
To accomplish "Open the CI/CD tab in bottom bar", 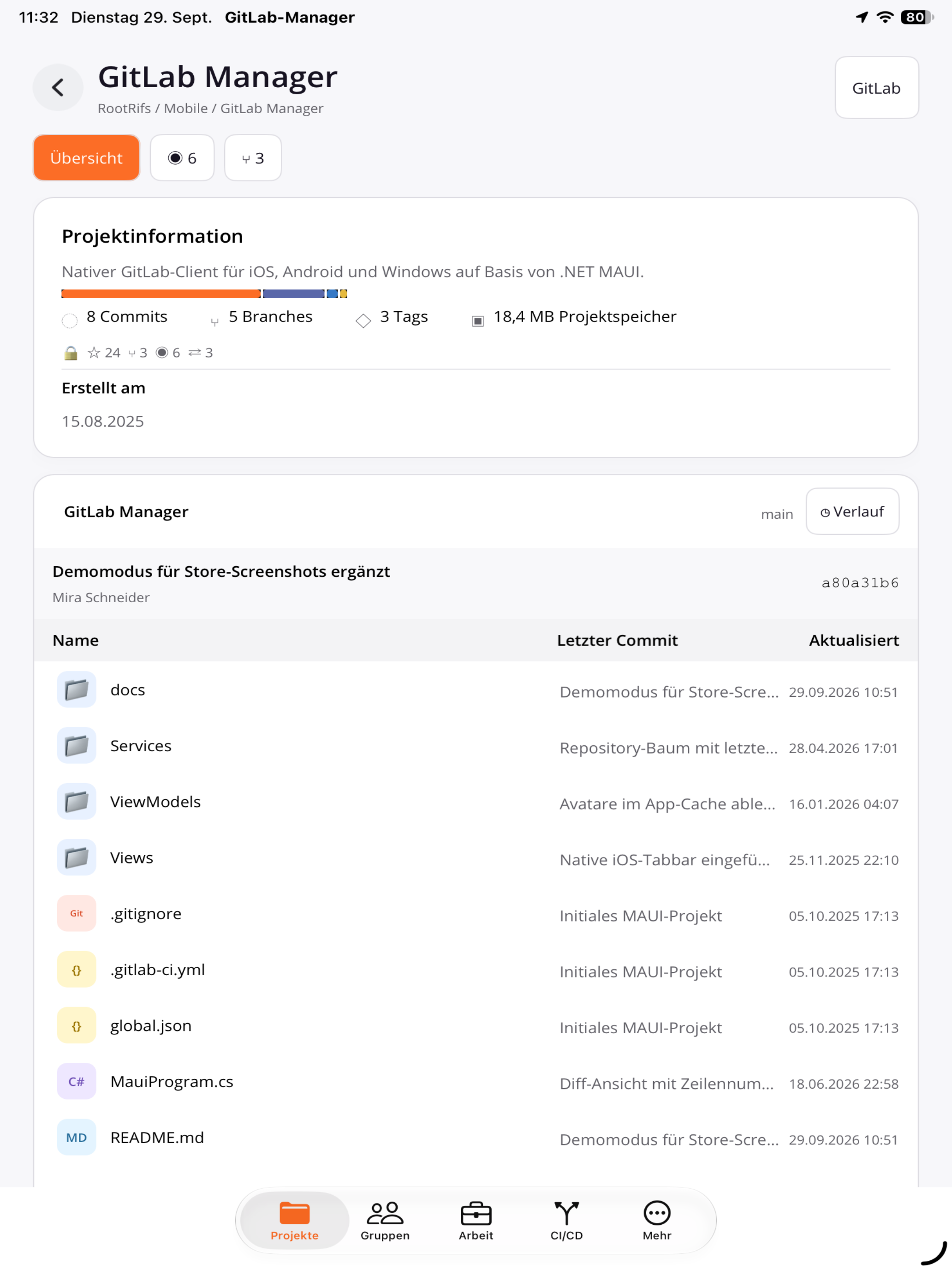I will [566, 1220].
